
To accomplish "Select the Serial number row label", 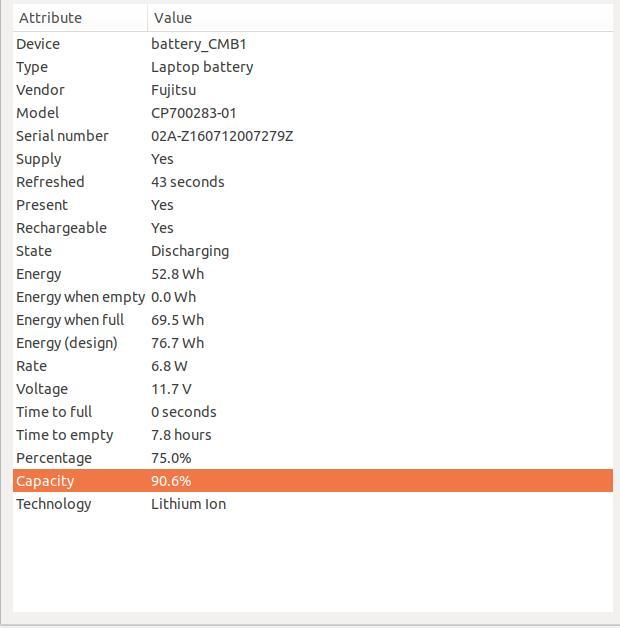I will [62, 136].
